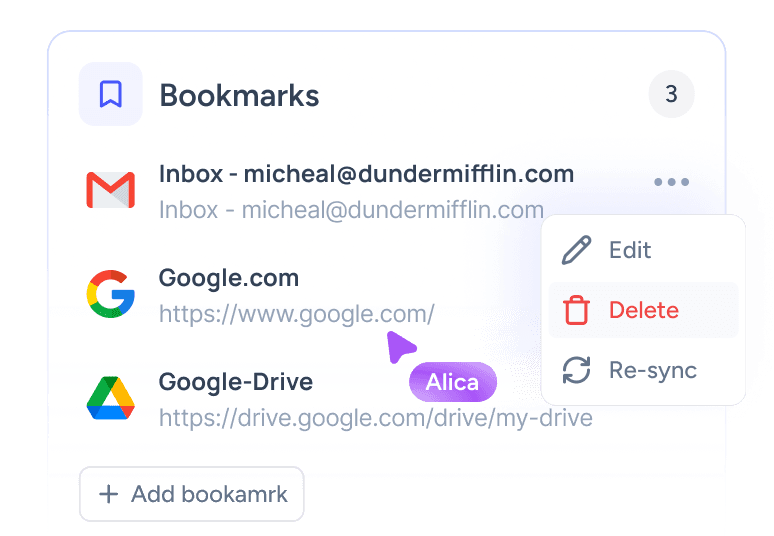Click the purple Alica collaborator label
The height and width of the screenshot is (536, 774).
pyautogui.click(x=453, y=382)
